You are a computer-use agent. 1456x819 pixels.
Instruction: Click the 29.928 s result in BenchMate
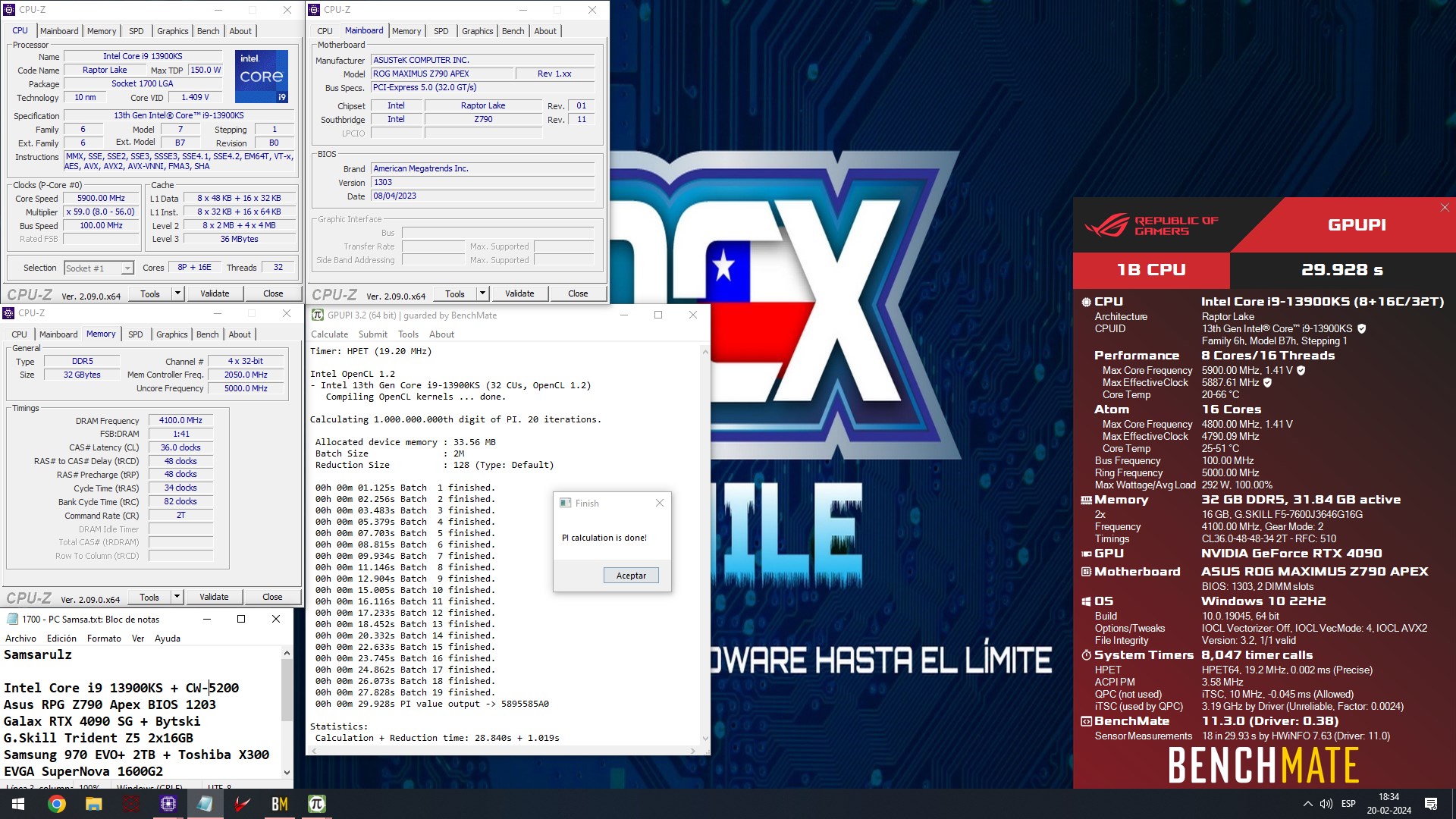1342,270
